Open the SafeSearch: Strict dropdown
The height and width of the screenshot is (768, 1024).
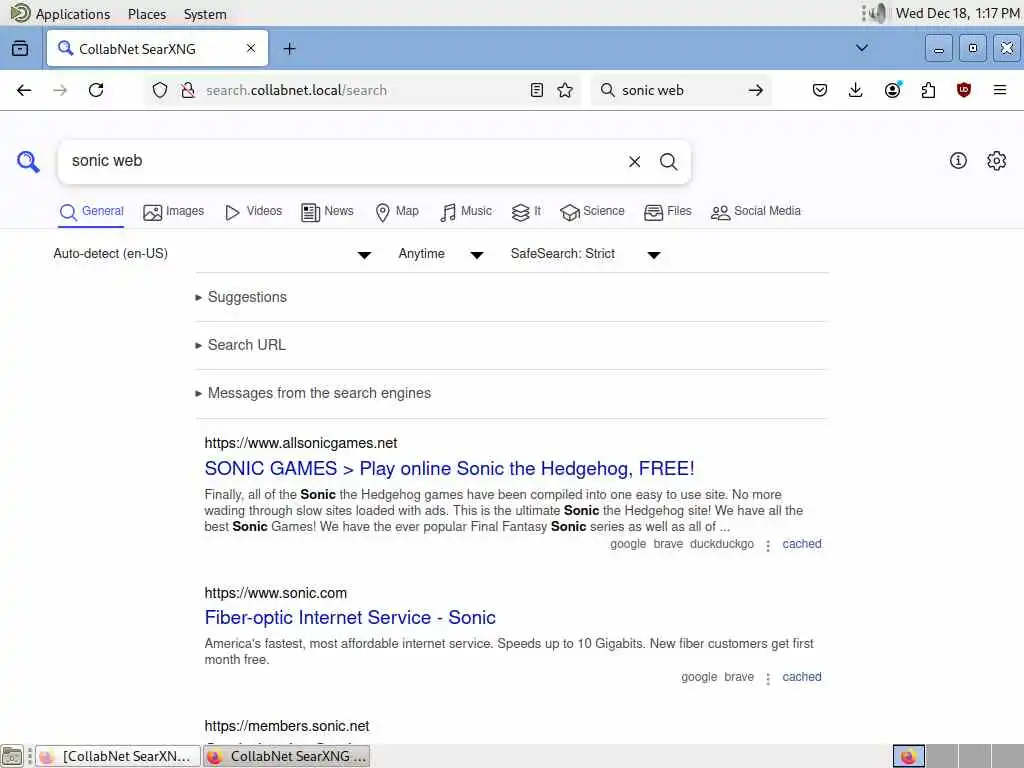586,254
